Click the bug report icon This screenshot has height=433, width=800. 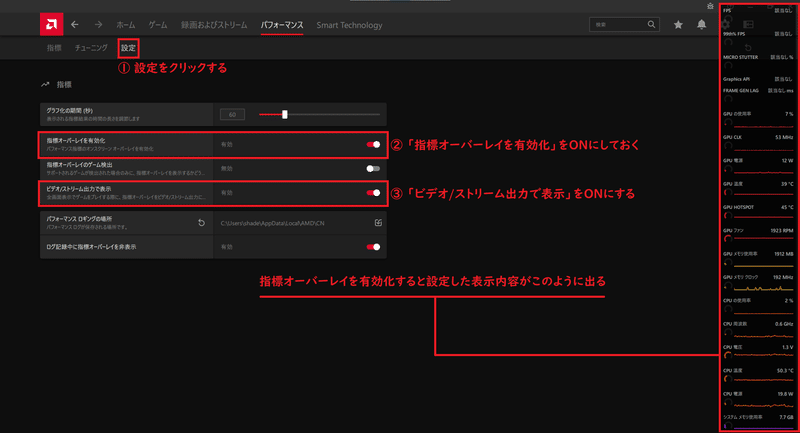coord(710,6)
